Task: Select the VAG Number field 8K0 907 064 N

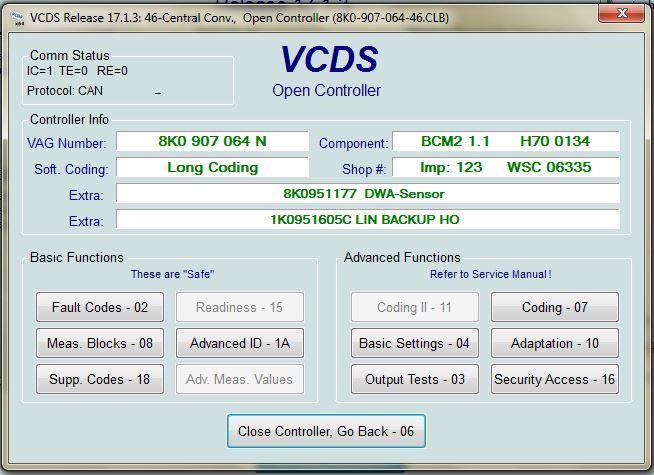Action: (x=212, y=141)
